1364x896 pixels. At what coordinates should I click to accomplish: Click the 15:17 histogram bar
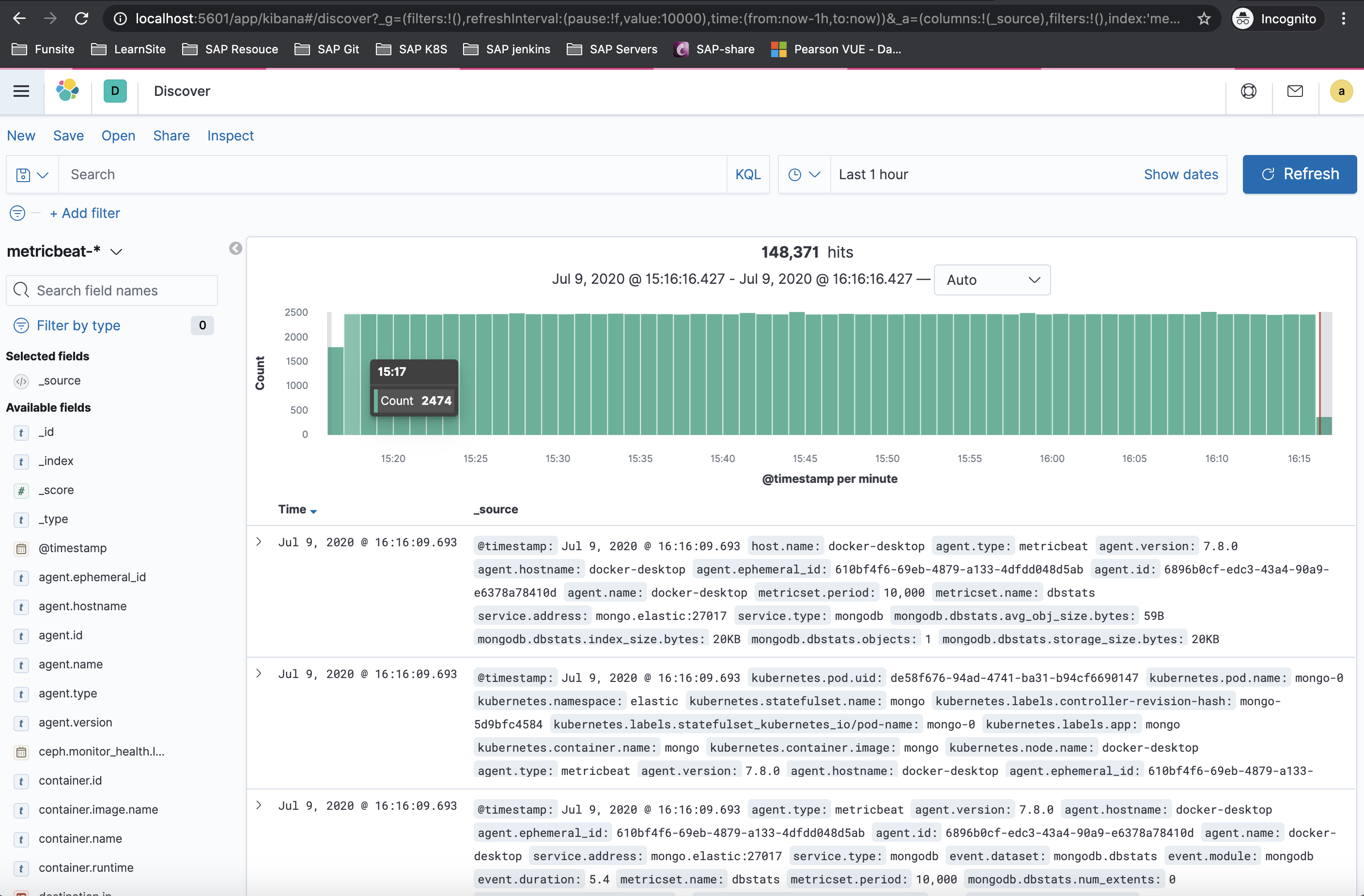(352, 374)
